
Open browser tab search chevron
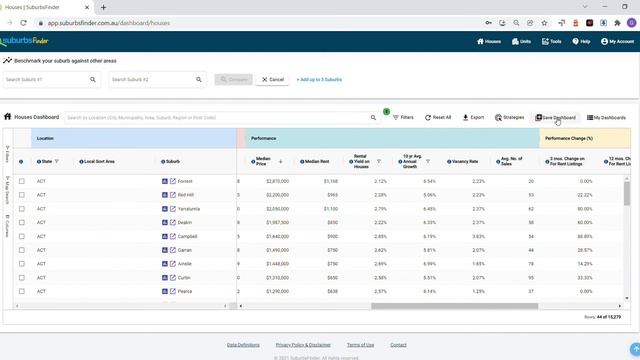point(585,7)
